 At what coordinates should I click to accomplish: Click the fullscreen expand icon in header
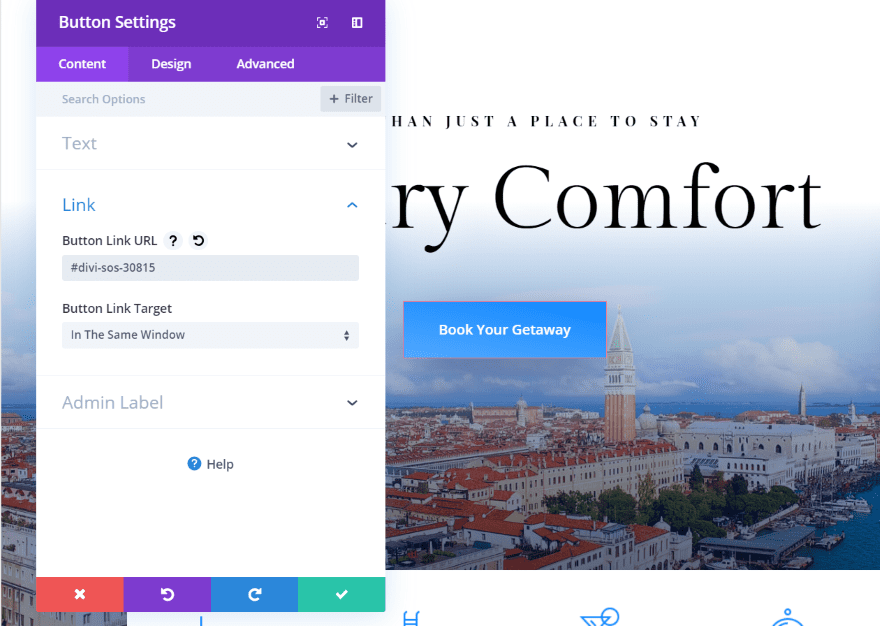pos(322,22)
